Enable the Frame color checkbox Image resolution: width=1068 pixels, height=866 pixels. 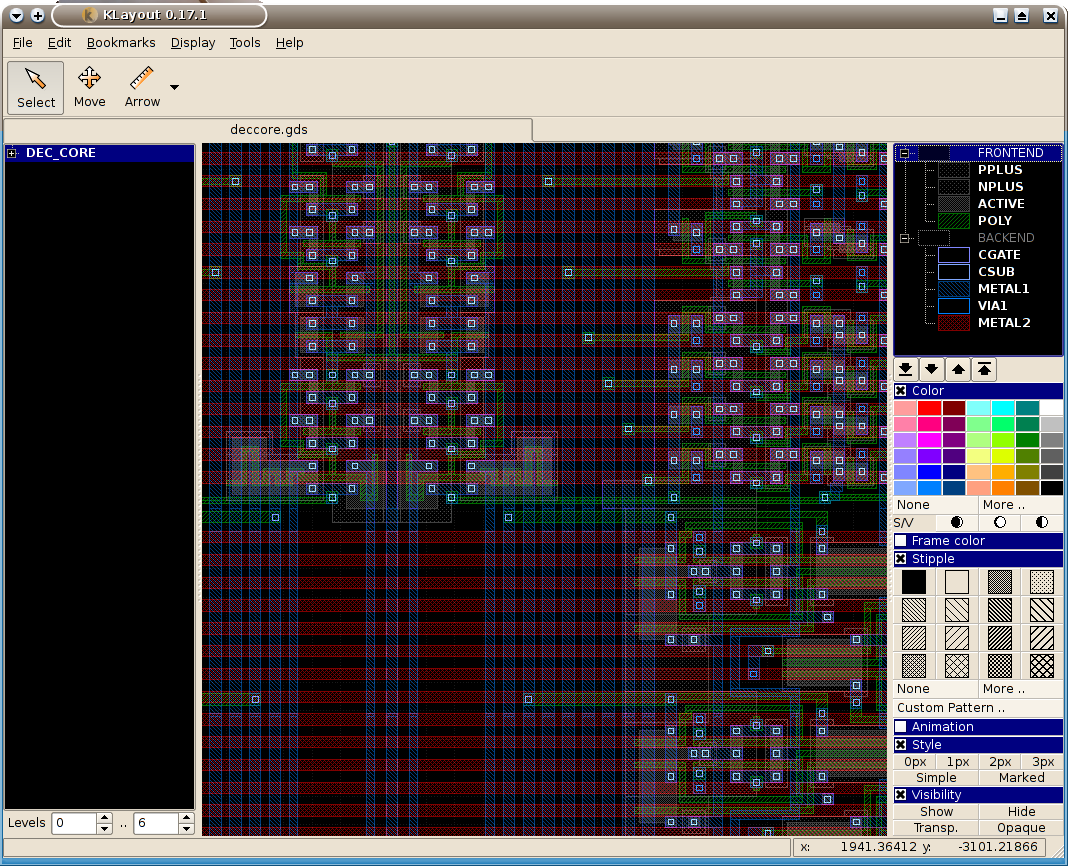pyautogui.click(x=901, y=541)
